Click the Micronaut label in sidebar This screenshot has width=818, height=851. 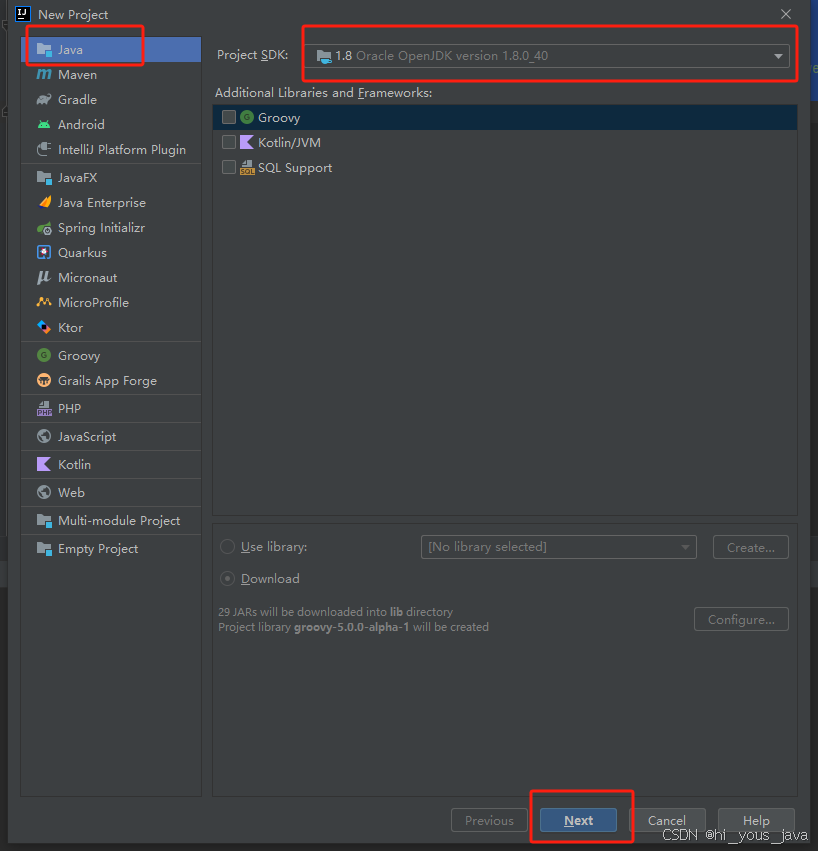pyautogui.click(x=87, y=277)
